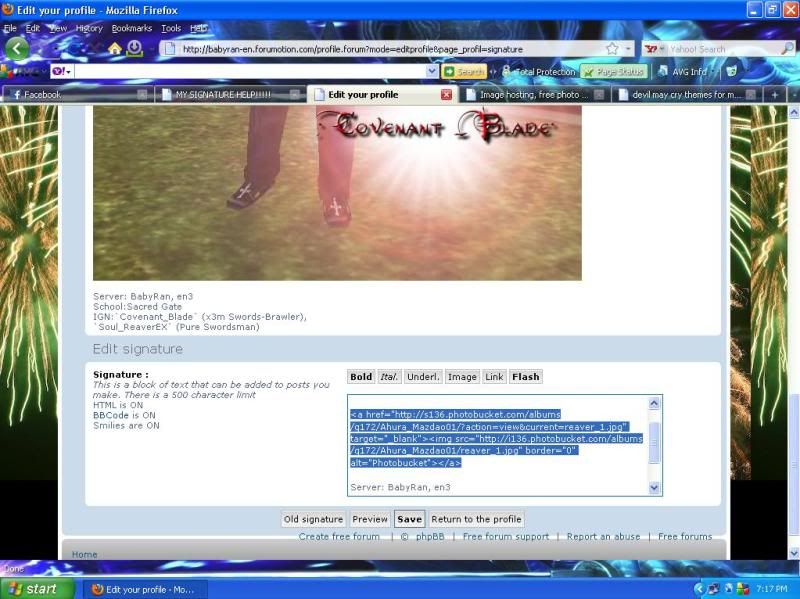800x599 pixels.
Task: Open AVG Total Protection
Action: pyautogui.click(x=539, y=71)
